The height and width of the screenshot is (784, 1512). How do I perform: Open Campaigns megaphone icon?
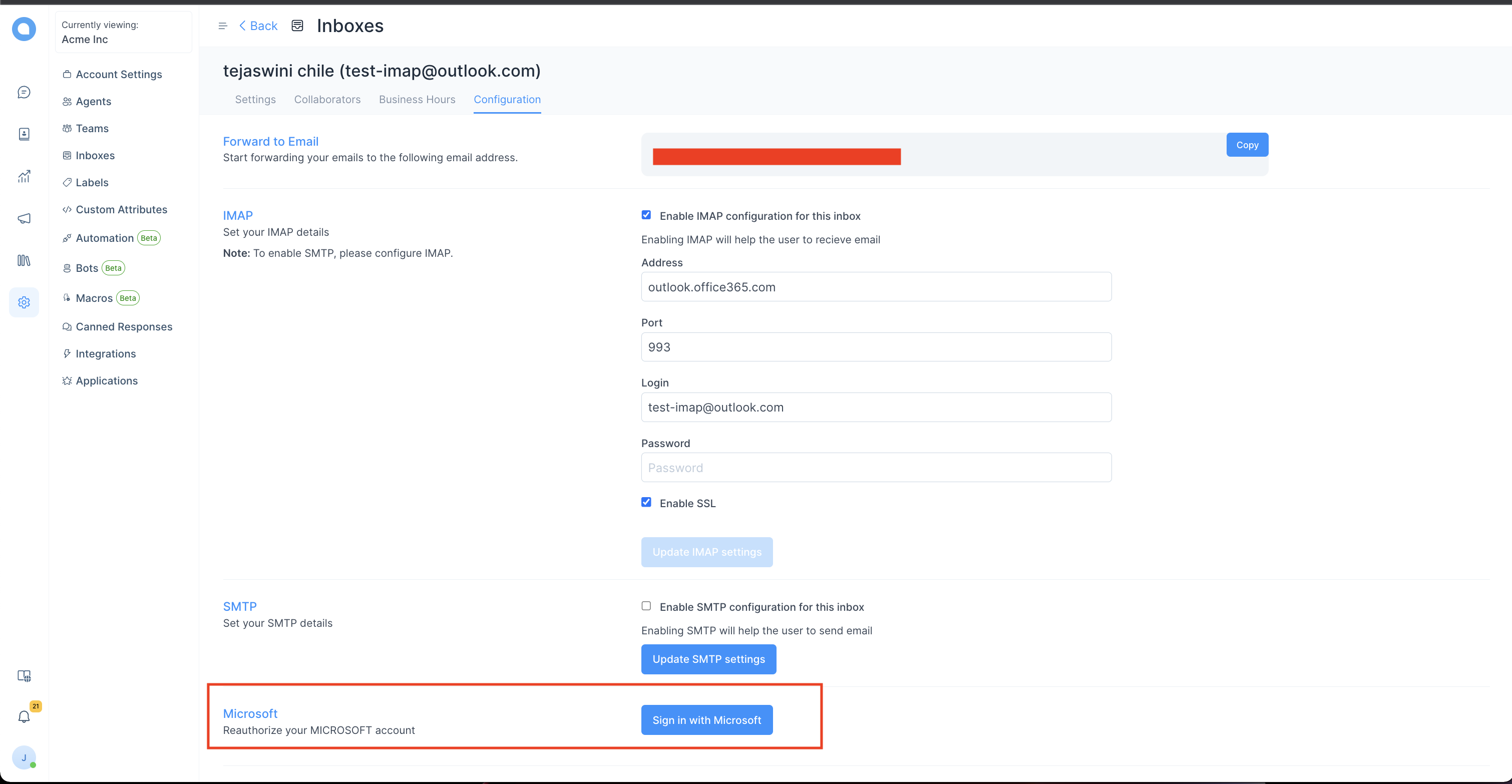(24, 218)
